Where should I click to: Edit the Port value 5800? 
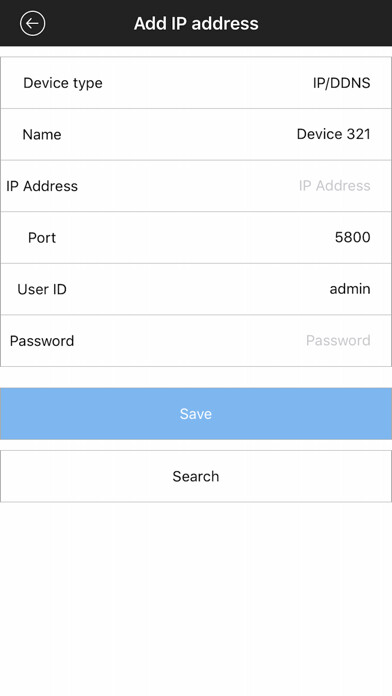point(196,237)
